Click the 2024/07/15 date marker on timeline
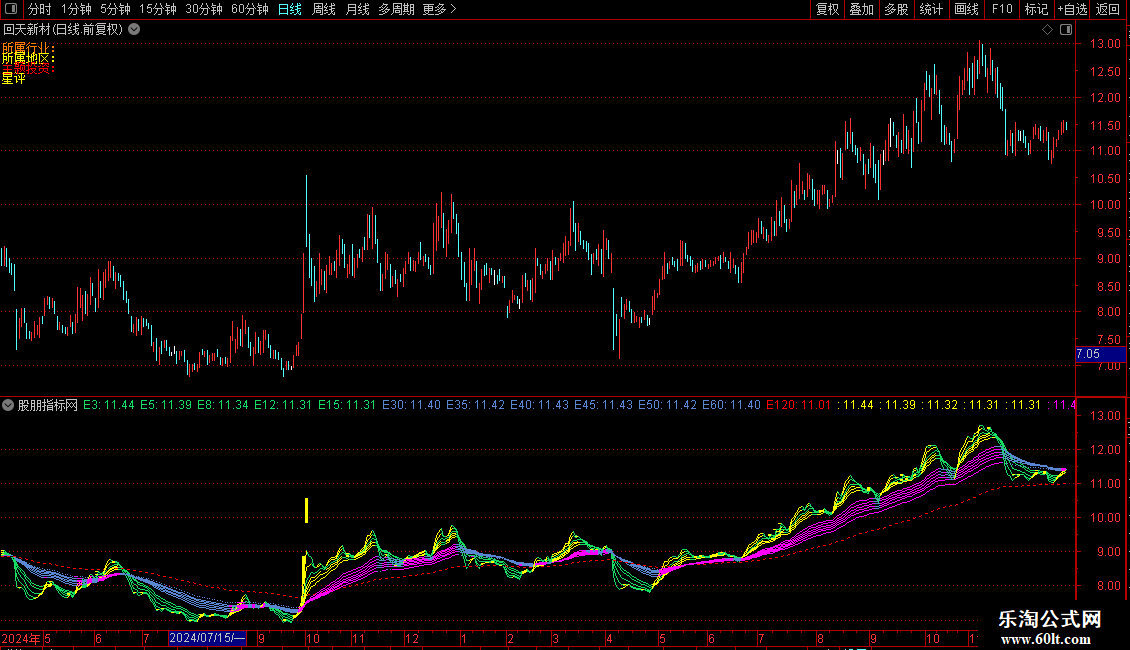Viewport: 1130px width, 650px height. coord(207,638)
